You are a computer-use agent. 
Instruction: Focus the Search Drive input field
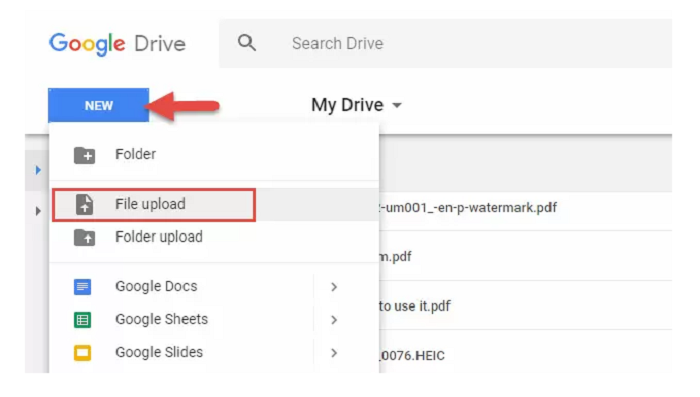pos(445,43)
